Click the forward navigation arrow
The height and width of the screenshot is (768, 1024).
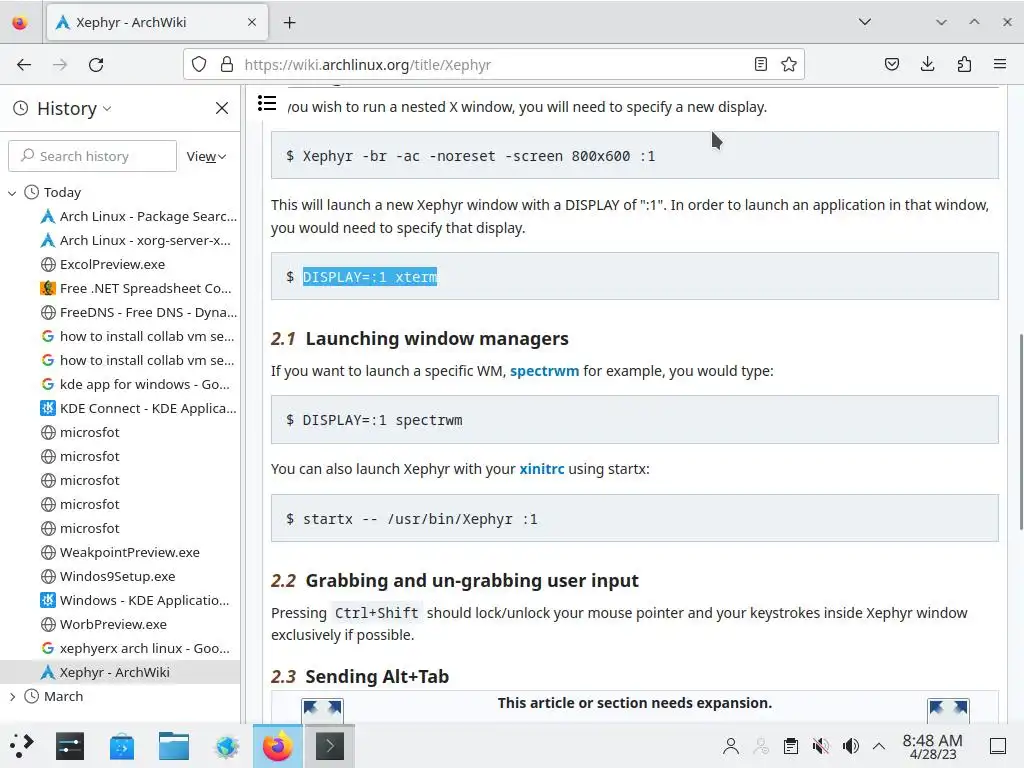pos(60,65)
